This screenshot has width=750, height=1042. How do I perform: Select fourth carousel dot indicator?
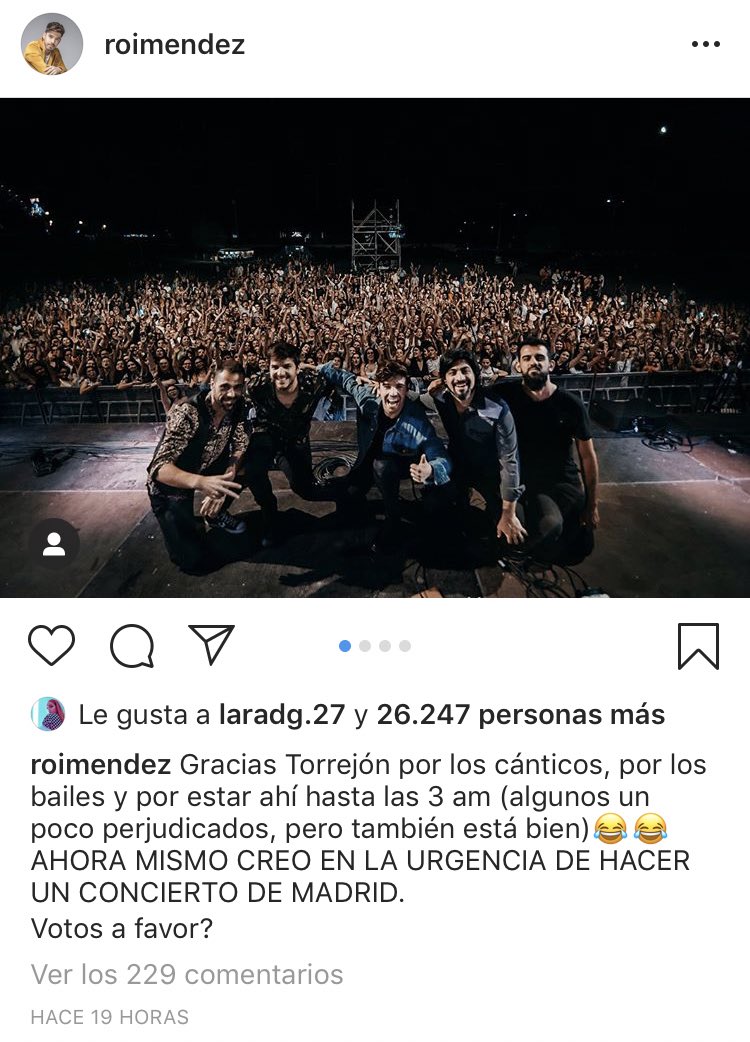[x=405, y=646]
